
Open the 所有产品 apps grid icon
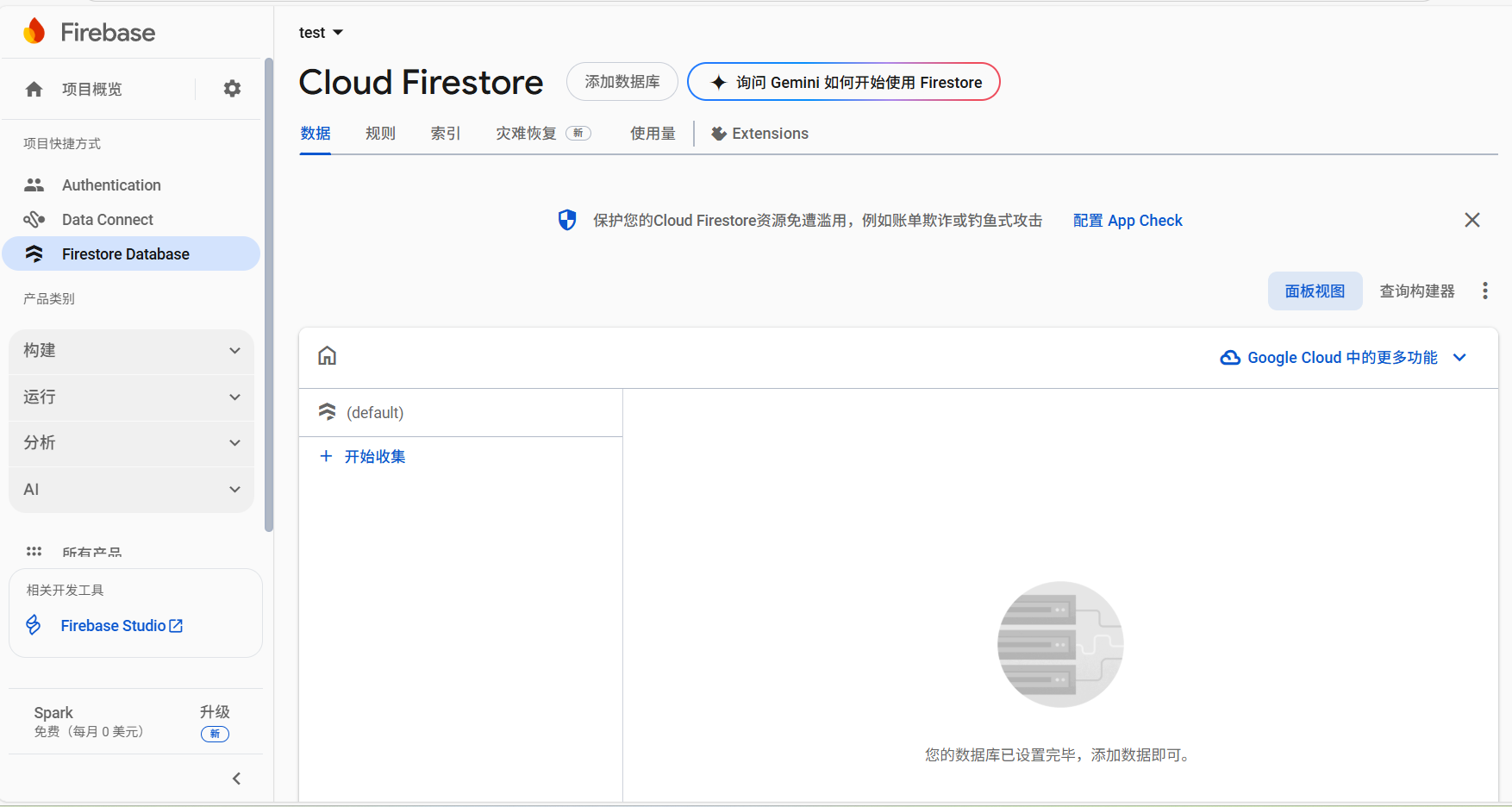tap(34, 552)
